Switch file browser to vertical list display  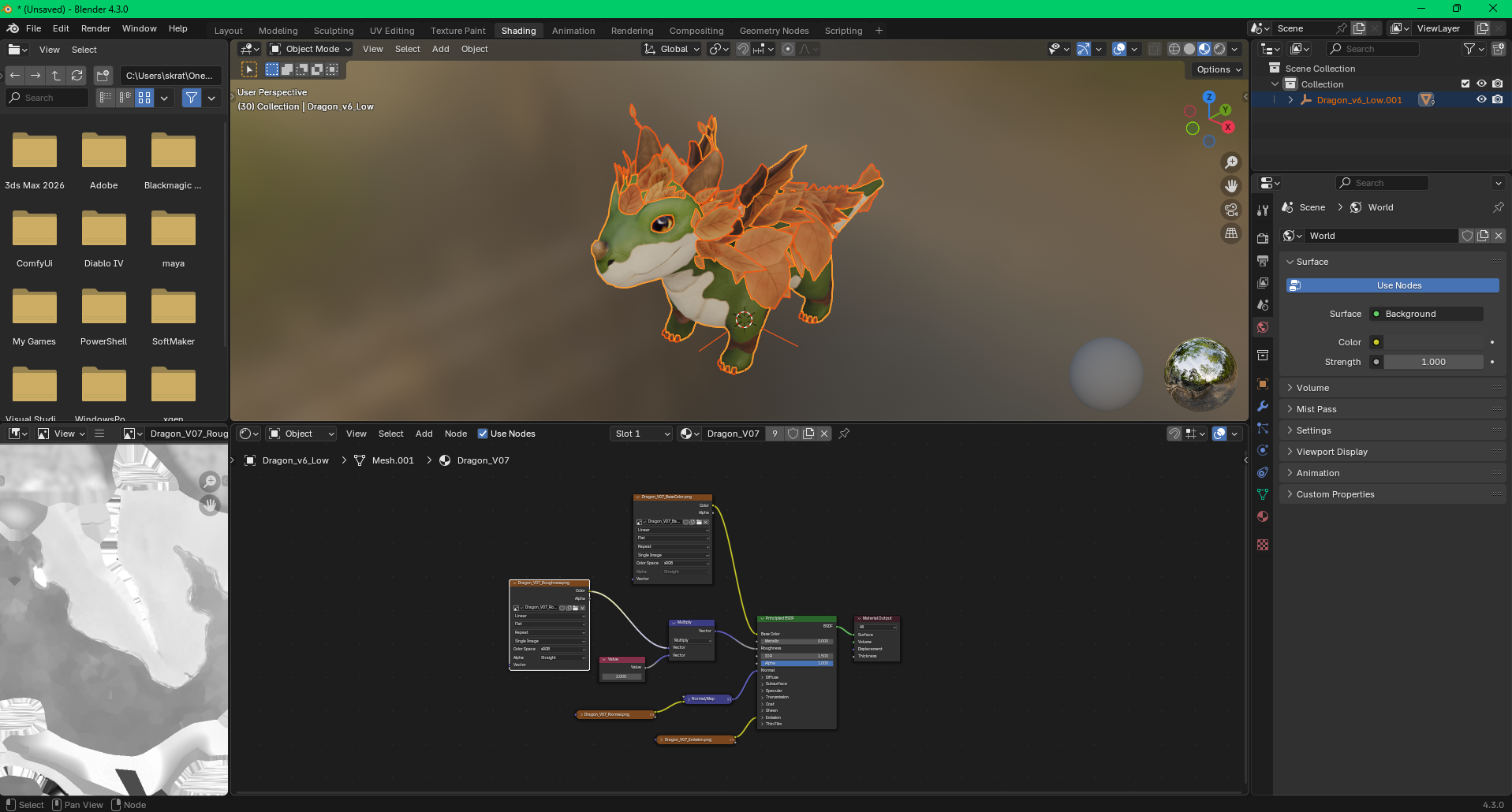tap(106, 98)
